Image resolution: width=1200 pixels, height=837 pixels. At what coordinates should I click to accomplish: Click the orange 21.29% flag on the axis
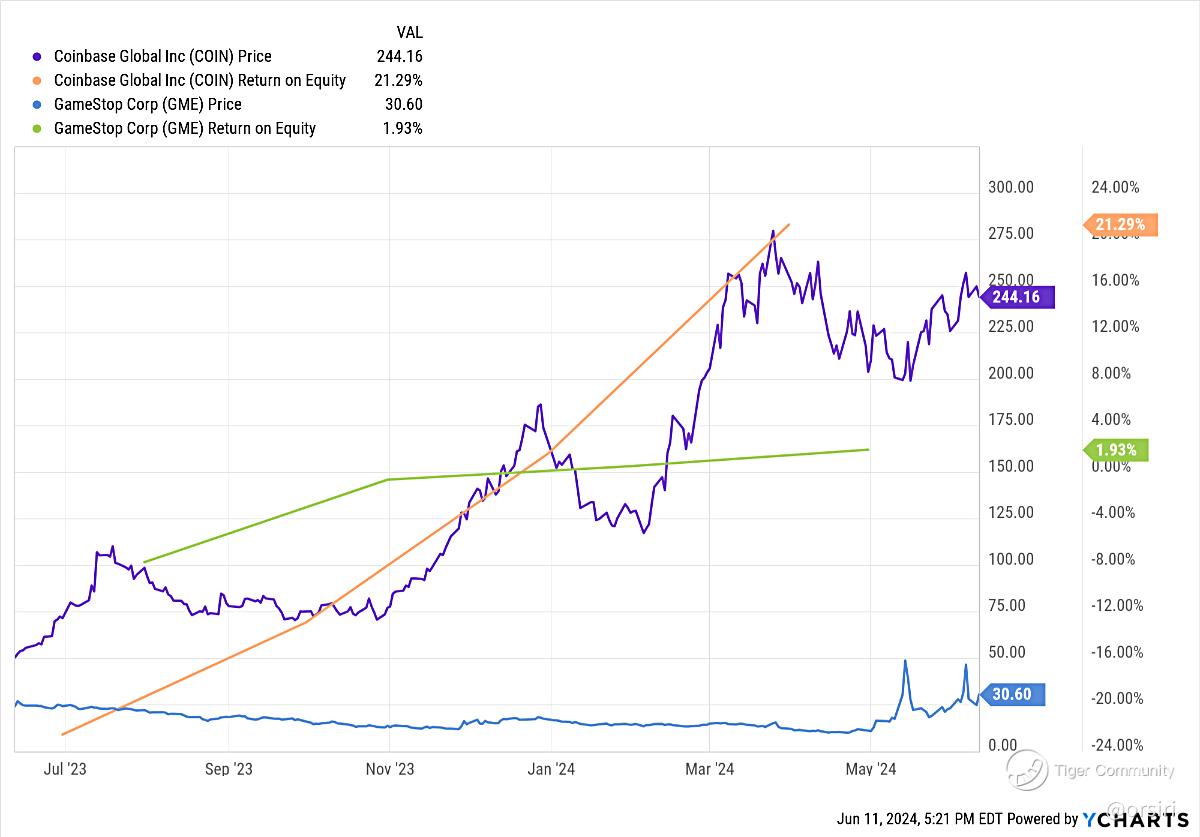pos(1120,225)
